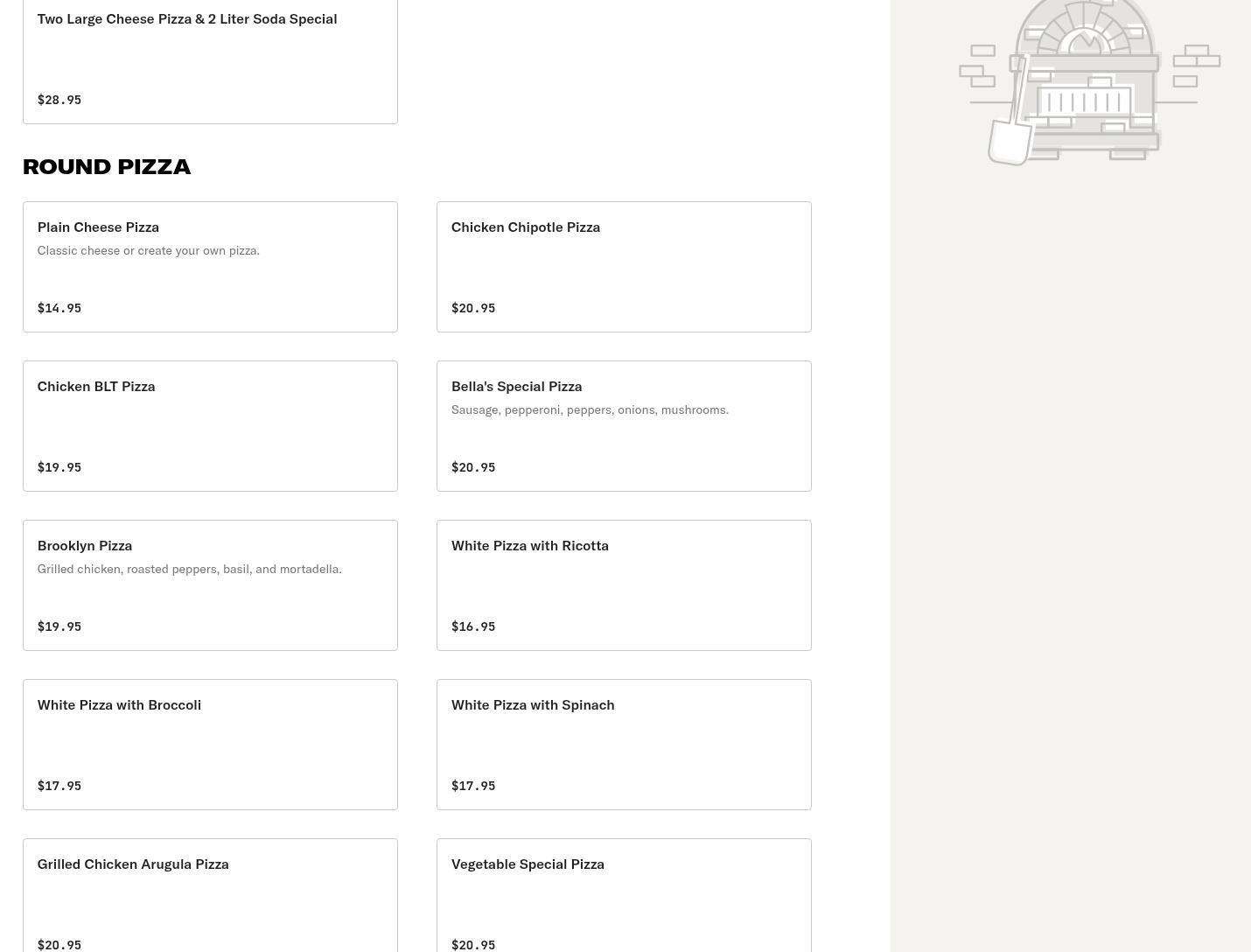Screen dimensions: 1251x952
Task: Open the Vegetable Special Pizza item
Action: [x=624, y=895]
